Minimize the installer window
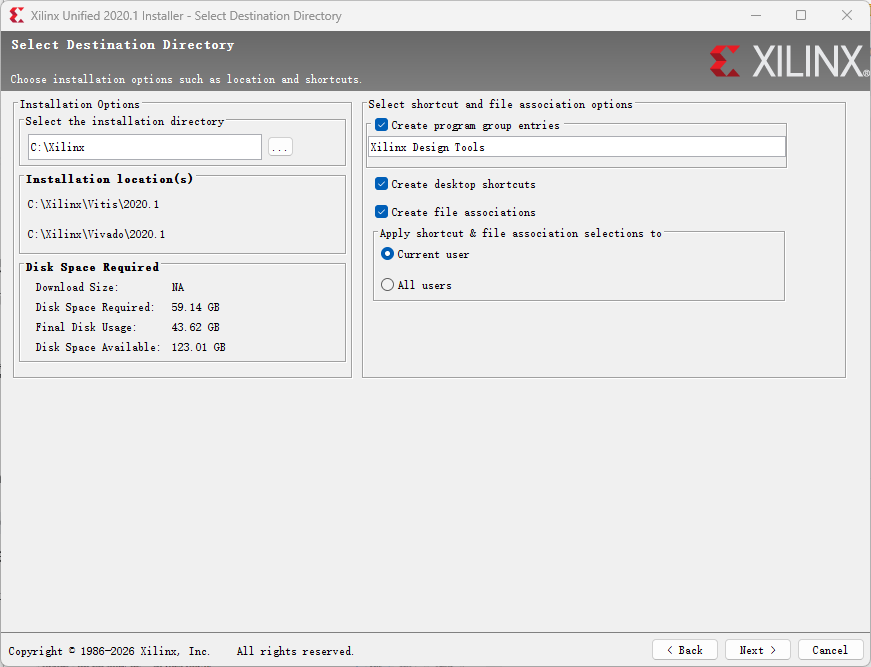Viewport: 871px width, 667px height. click(x=756, y=15)
